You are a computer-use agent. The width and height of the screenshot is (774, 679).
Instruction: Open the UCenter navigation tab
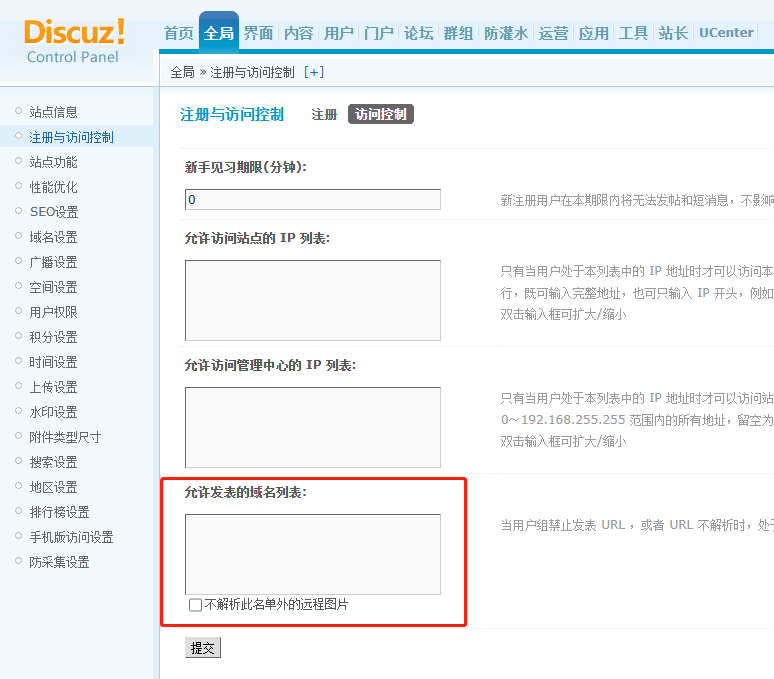(726, 33)
